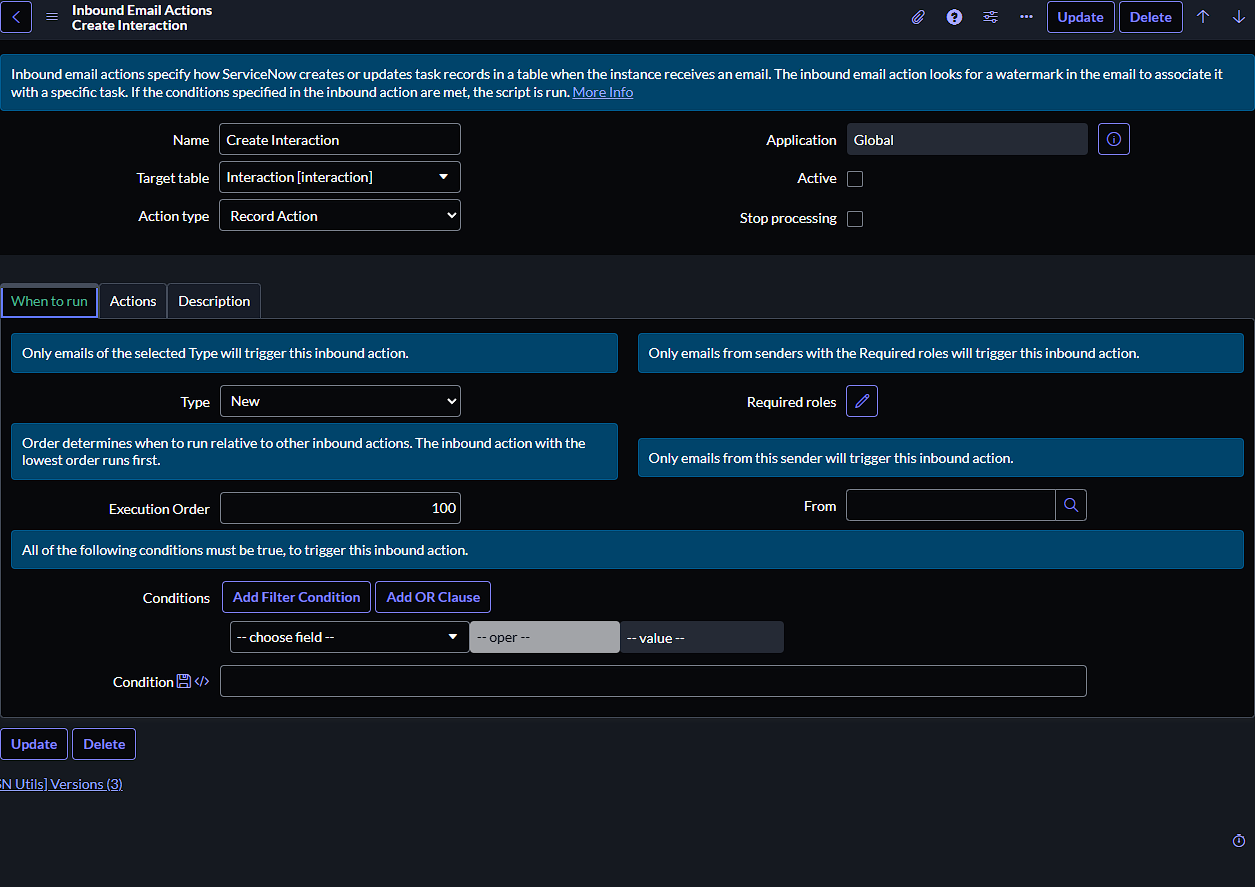This screenshot has width=1255, height=887.
Task: Click the Add Filter Condition button
Action: pos(296,597)
